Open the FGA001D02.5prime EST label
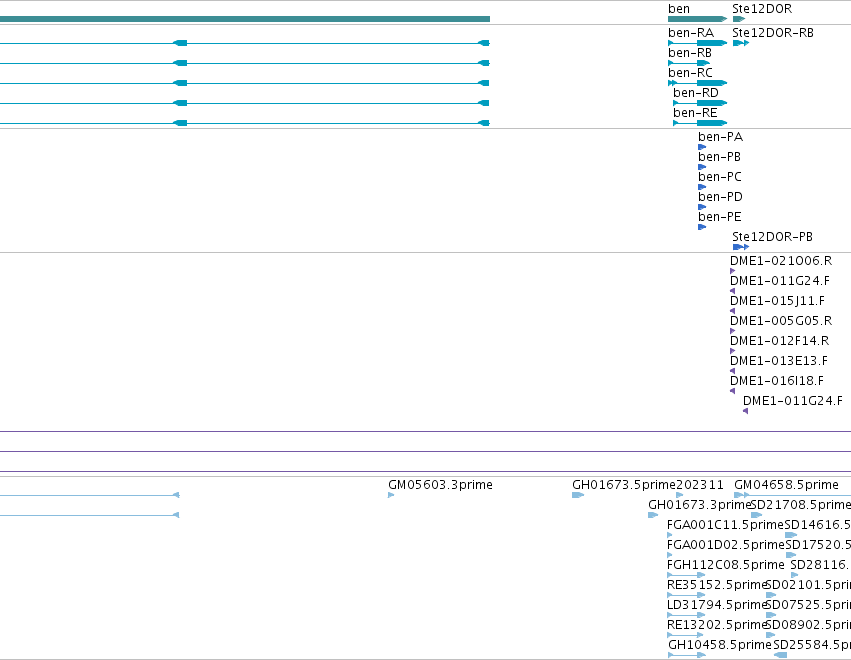 coord(726,545)
